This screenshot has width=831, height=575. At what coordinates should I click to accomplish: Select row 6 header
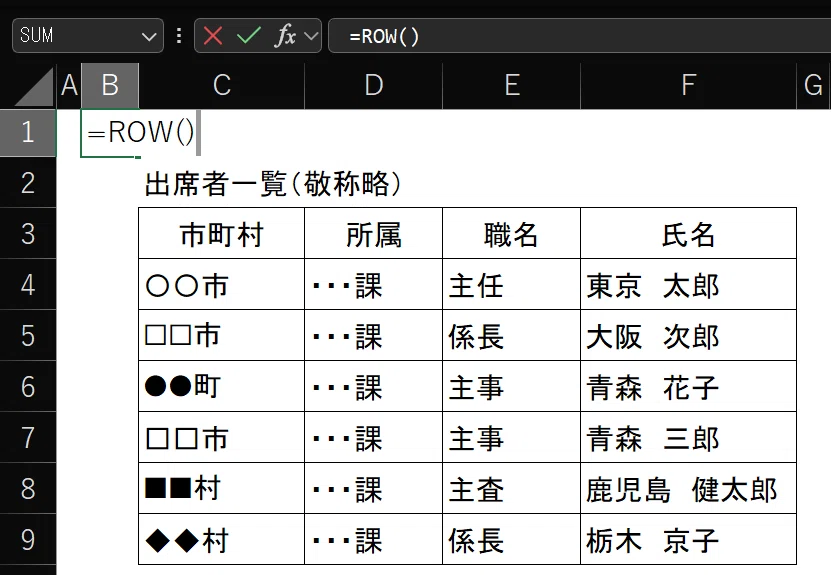[x=28, y=386]
